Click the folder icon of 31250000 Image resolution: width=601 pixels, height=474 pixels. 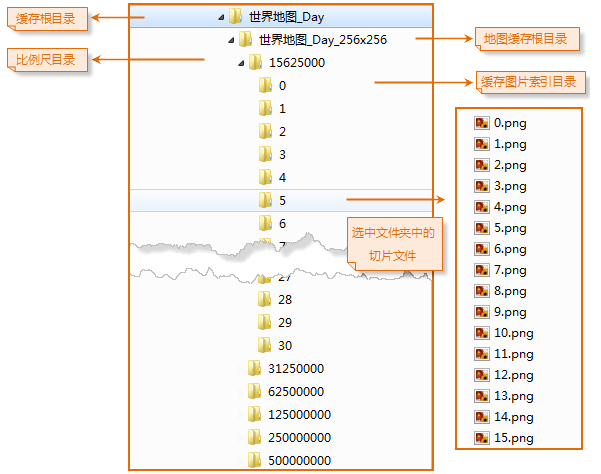255,368
